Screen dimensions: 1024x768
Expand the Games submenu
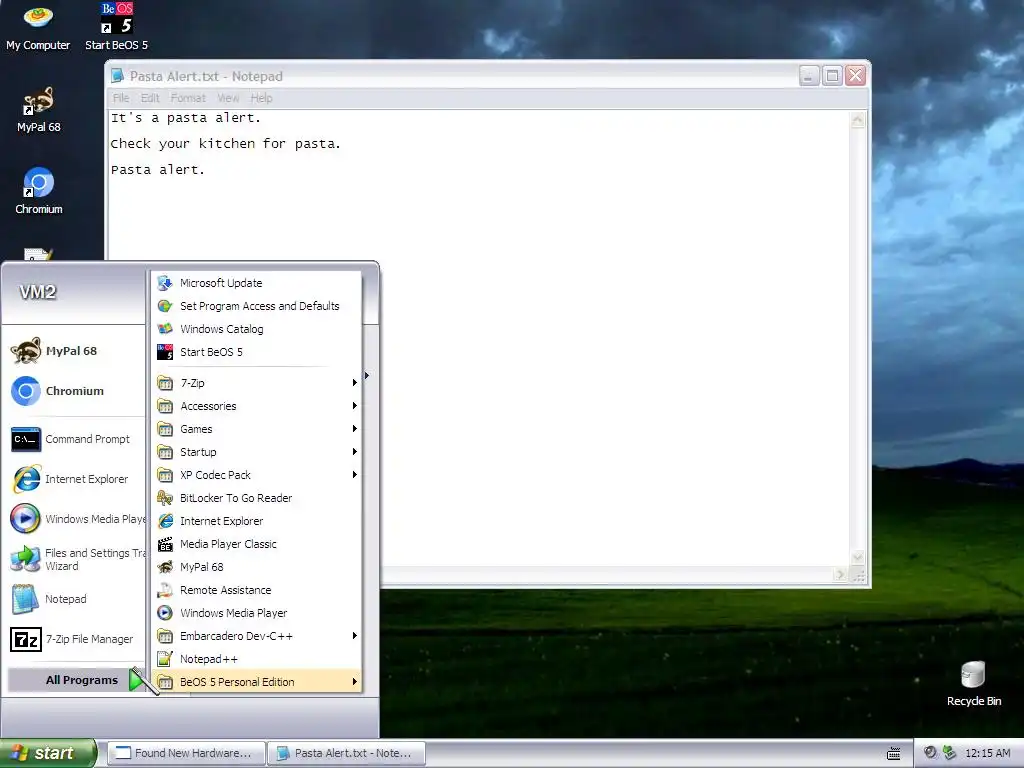point(257,428)
